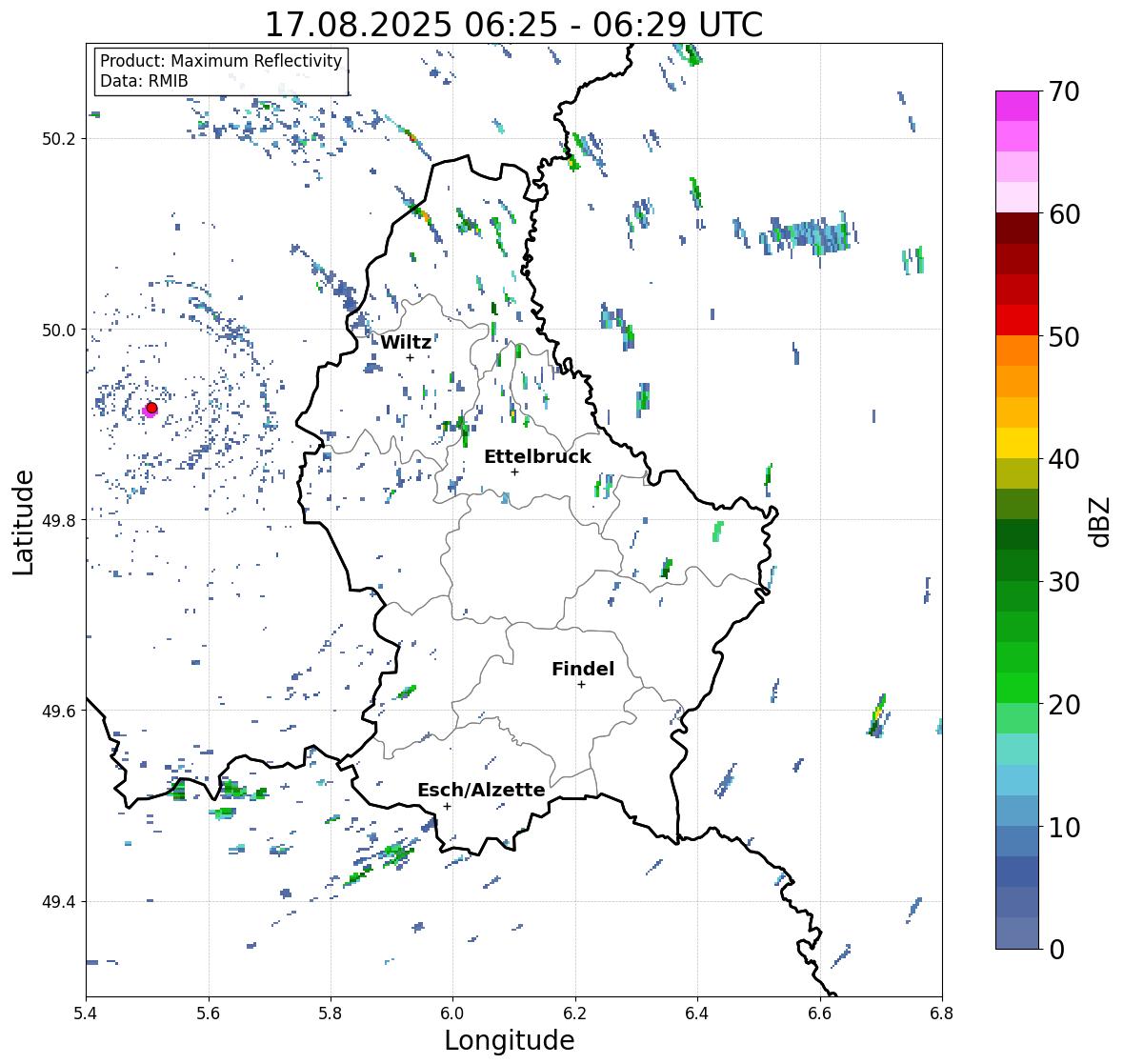The width and height of the screenshot is (1123, 1064).
Task: Click the 50.0 latitude tick label
Action: [x=59, y=331]
